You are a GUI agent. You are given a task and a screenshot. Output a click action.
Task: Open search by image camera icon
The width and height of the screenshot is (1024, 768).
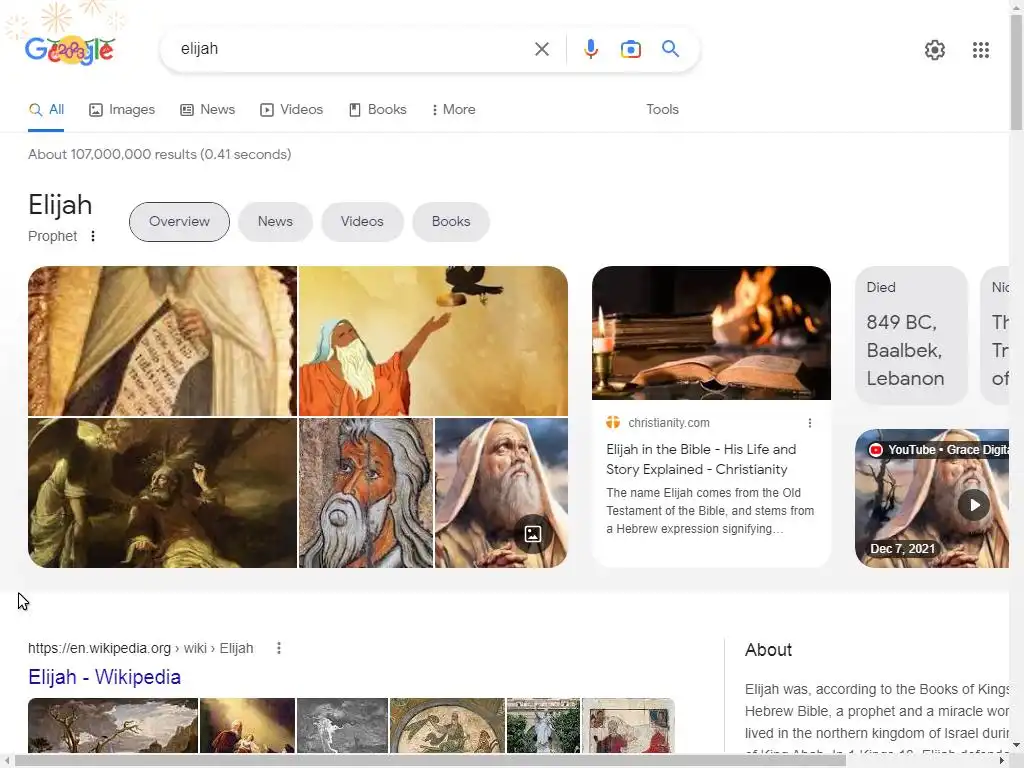pyautogui.click(x=630, y=49)
